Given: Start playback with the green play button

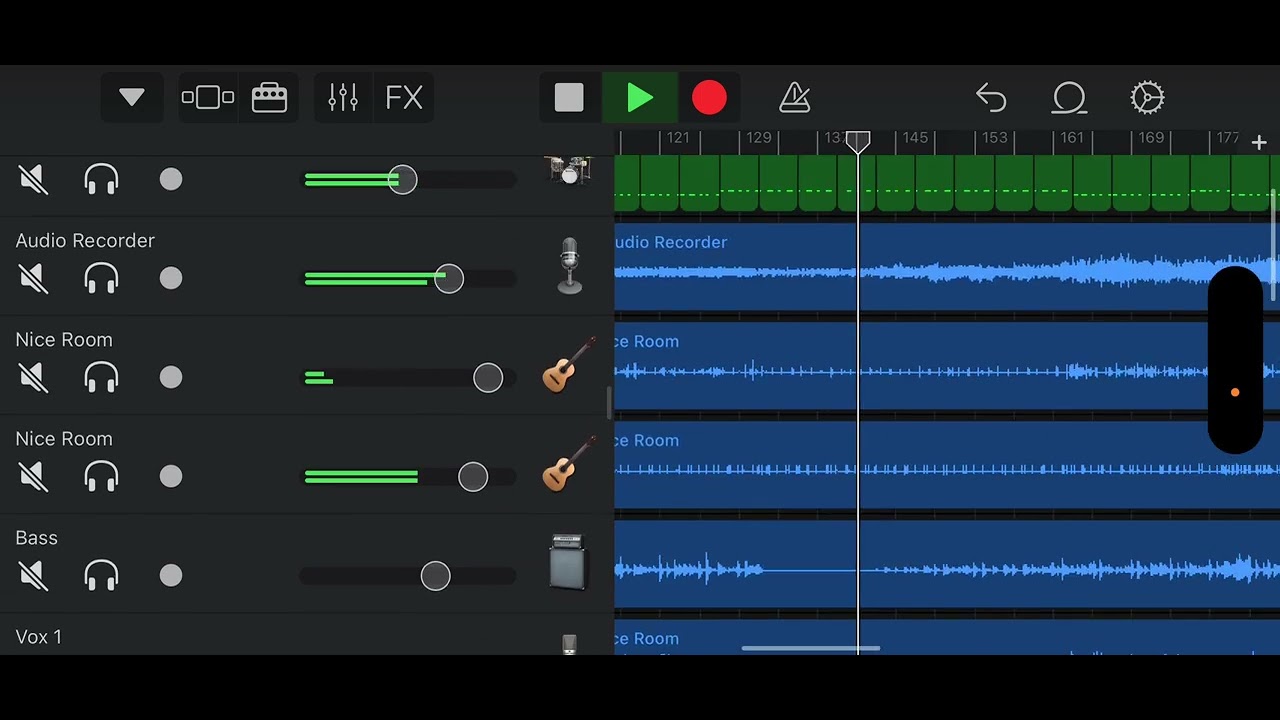Looking at the screenshot, I should [640, 97].
